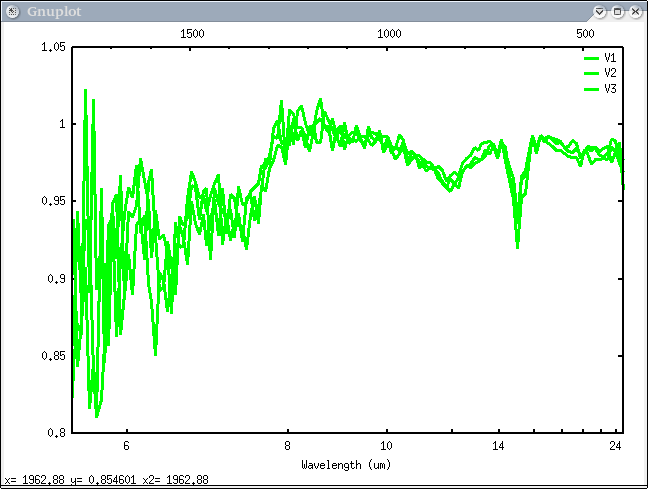Click the x-axis tick label 6
The image size is (648, 489).
point(126,446)
